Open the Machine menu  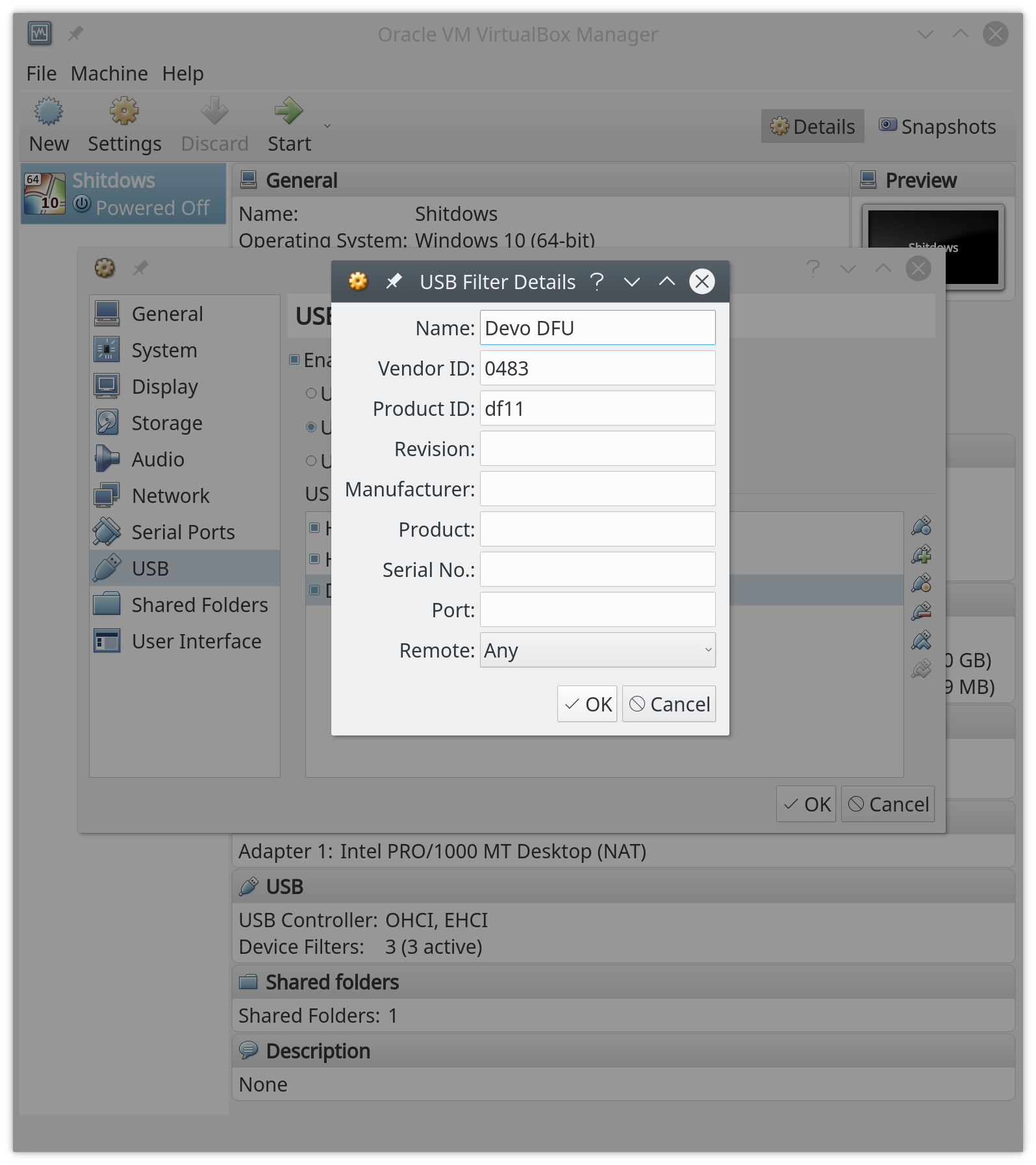pyautogui.click(x=109, y=73)
